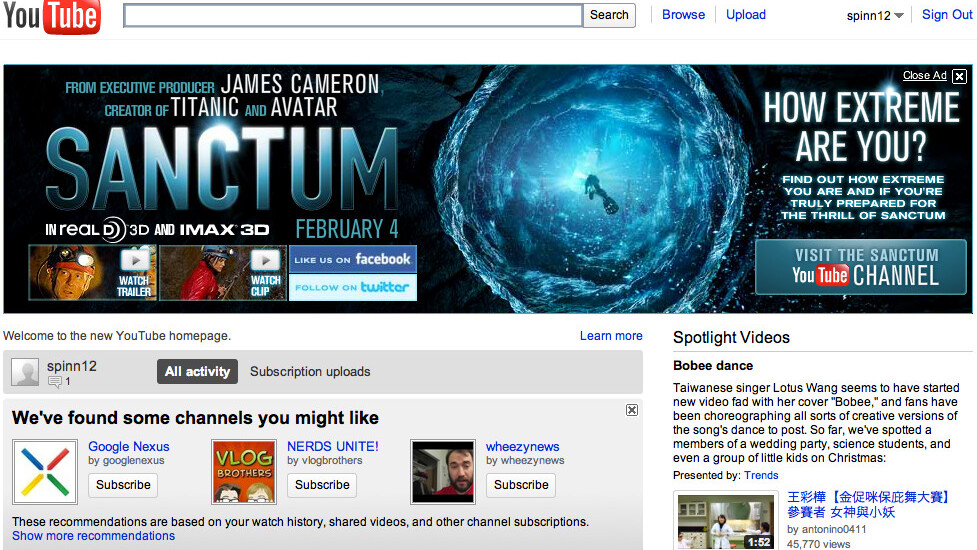
Task: Open the Vlog Brothers channel icon
Action: point(244,471)
